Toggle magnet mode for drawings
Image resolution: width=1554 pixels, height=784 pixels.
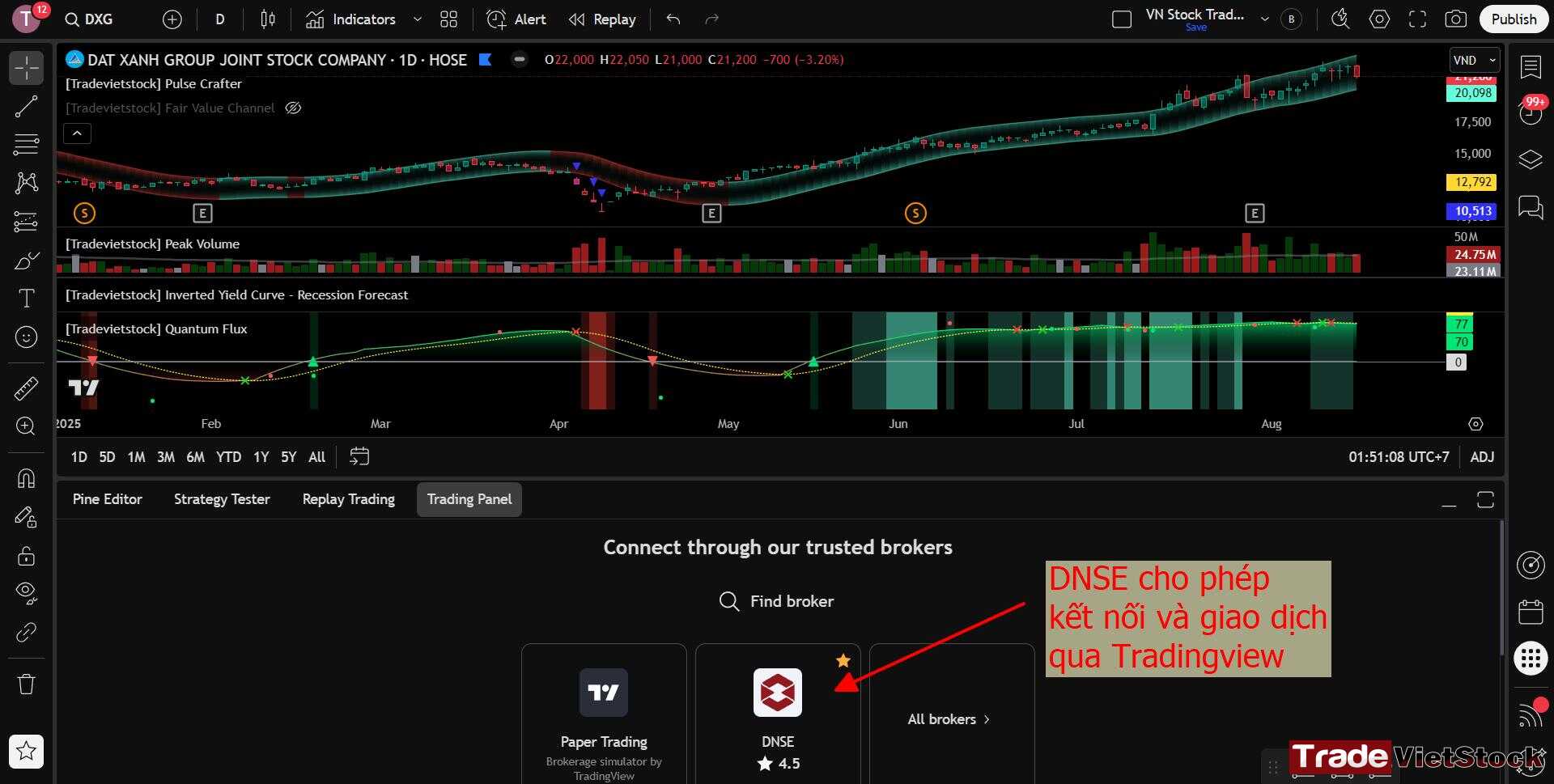(26, 478)
